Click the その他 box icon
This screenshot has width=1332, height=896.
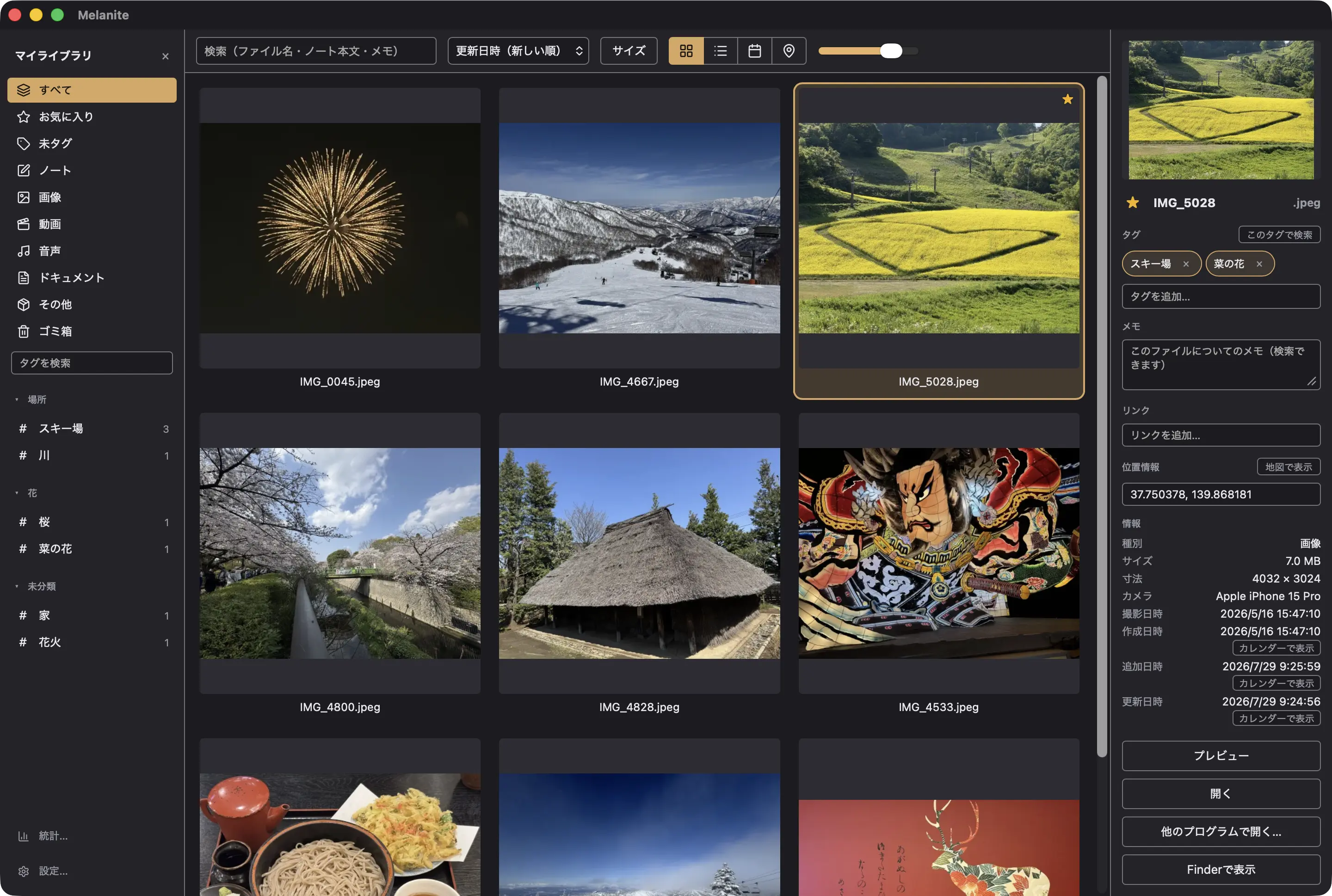click(24, 305)
